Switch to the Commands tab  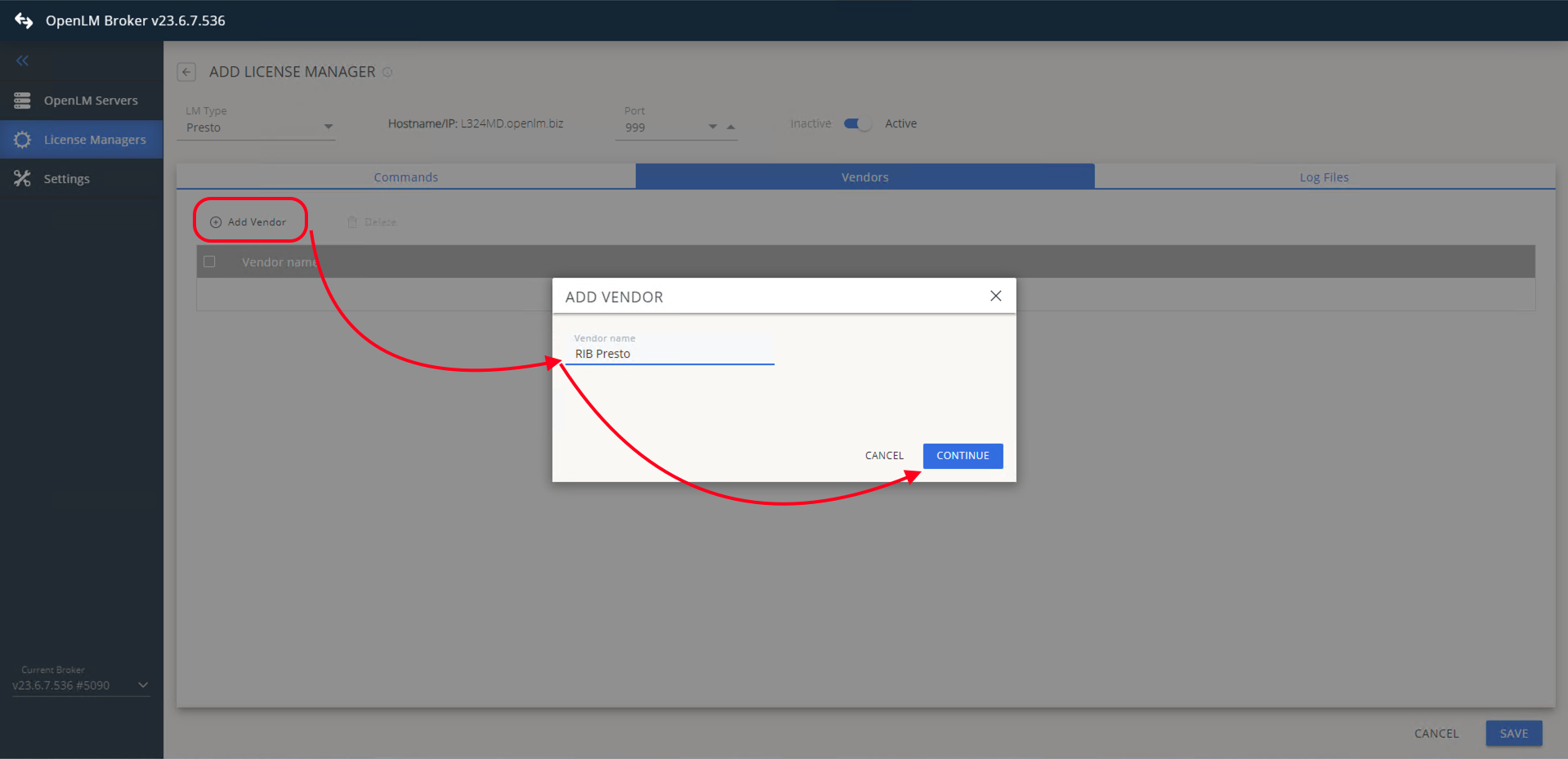[x=405, y=176]
